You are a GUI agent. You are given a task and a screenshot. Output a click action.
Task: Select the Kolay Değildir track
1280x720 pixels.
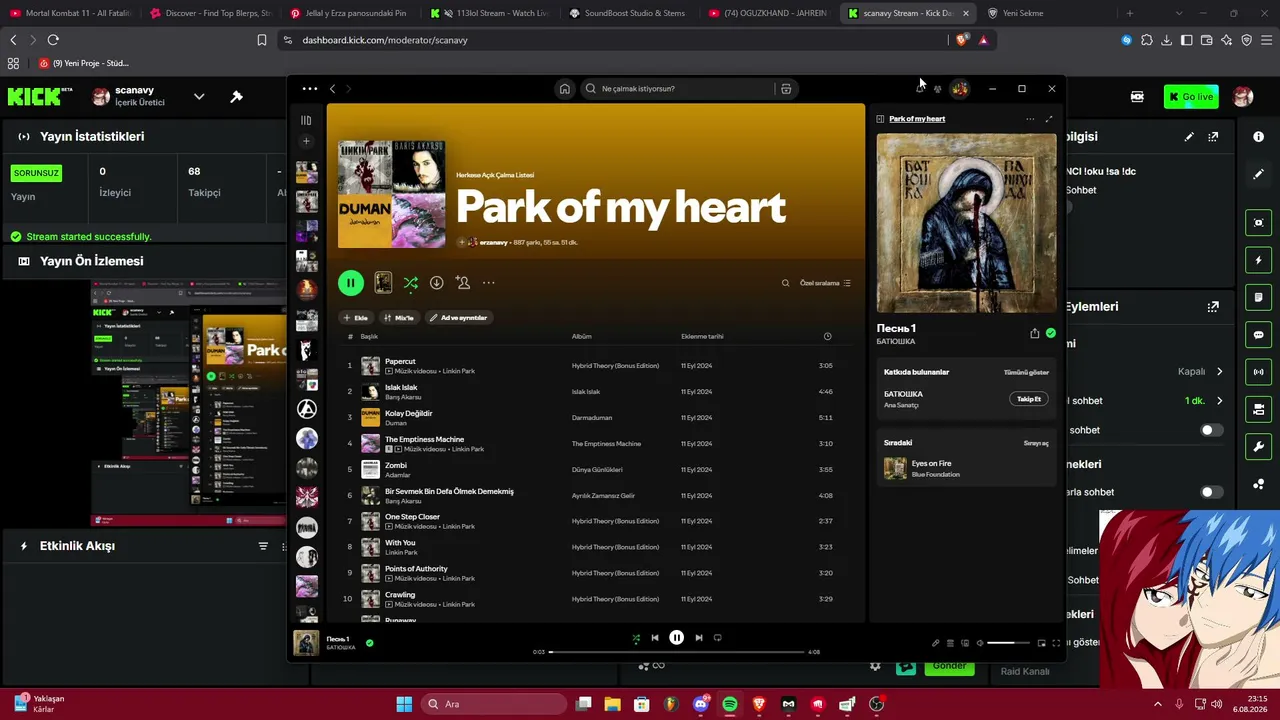(x=596, y=418)
